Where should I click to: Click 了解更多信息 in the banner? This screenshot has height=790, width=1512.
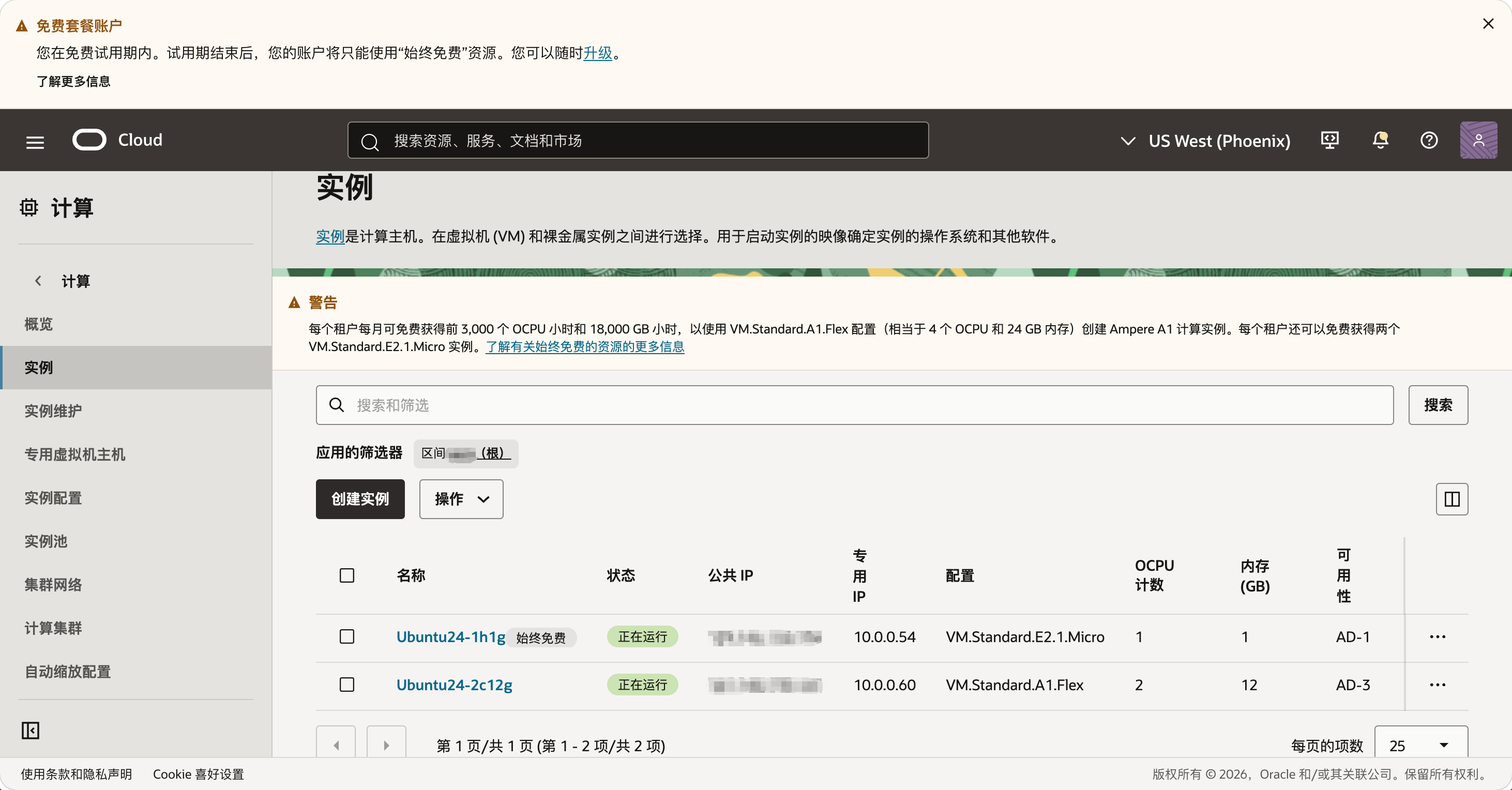pyautogui.click(x=73, y=82)
